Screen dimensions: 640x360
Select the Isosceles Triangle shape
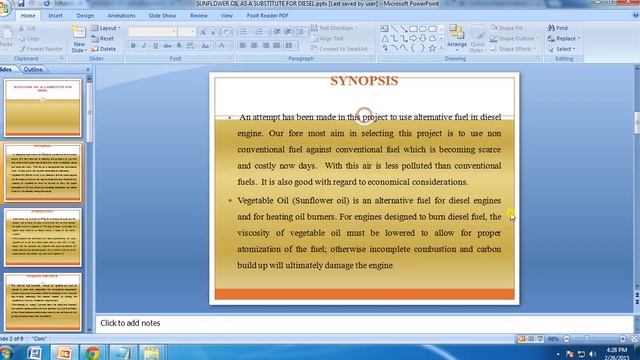384,39
